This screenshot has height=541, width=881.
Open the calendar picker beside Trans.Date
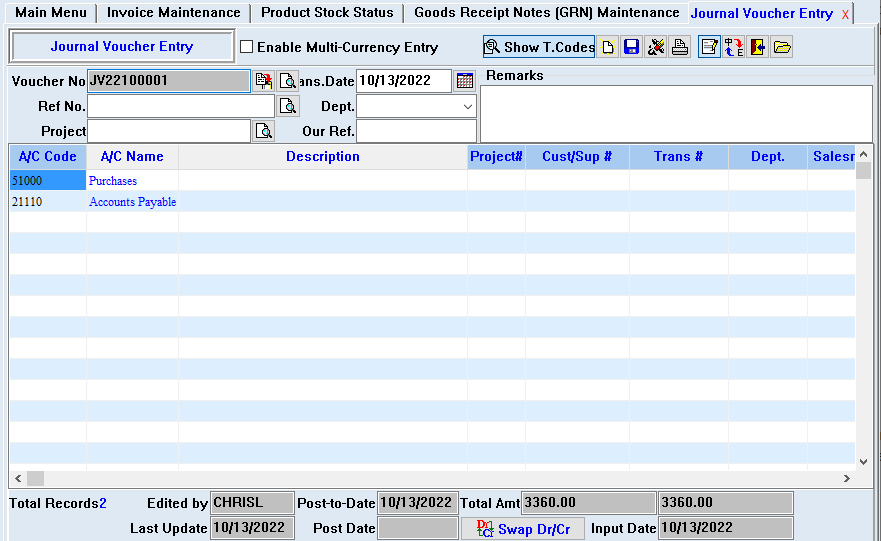pyautogui.click(x=465, y=81)
